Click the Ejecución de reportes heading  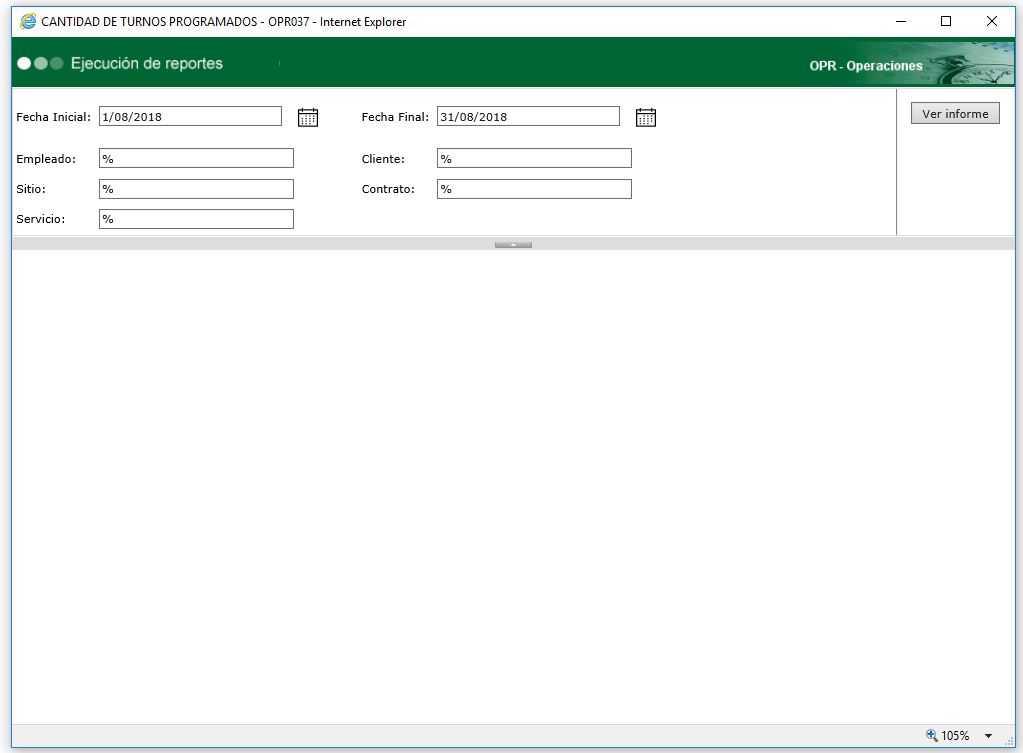(147, 63)
